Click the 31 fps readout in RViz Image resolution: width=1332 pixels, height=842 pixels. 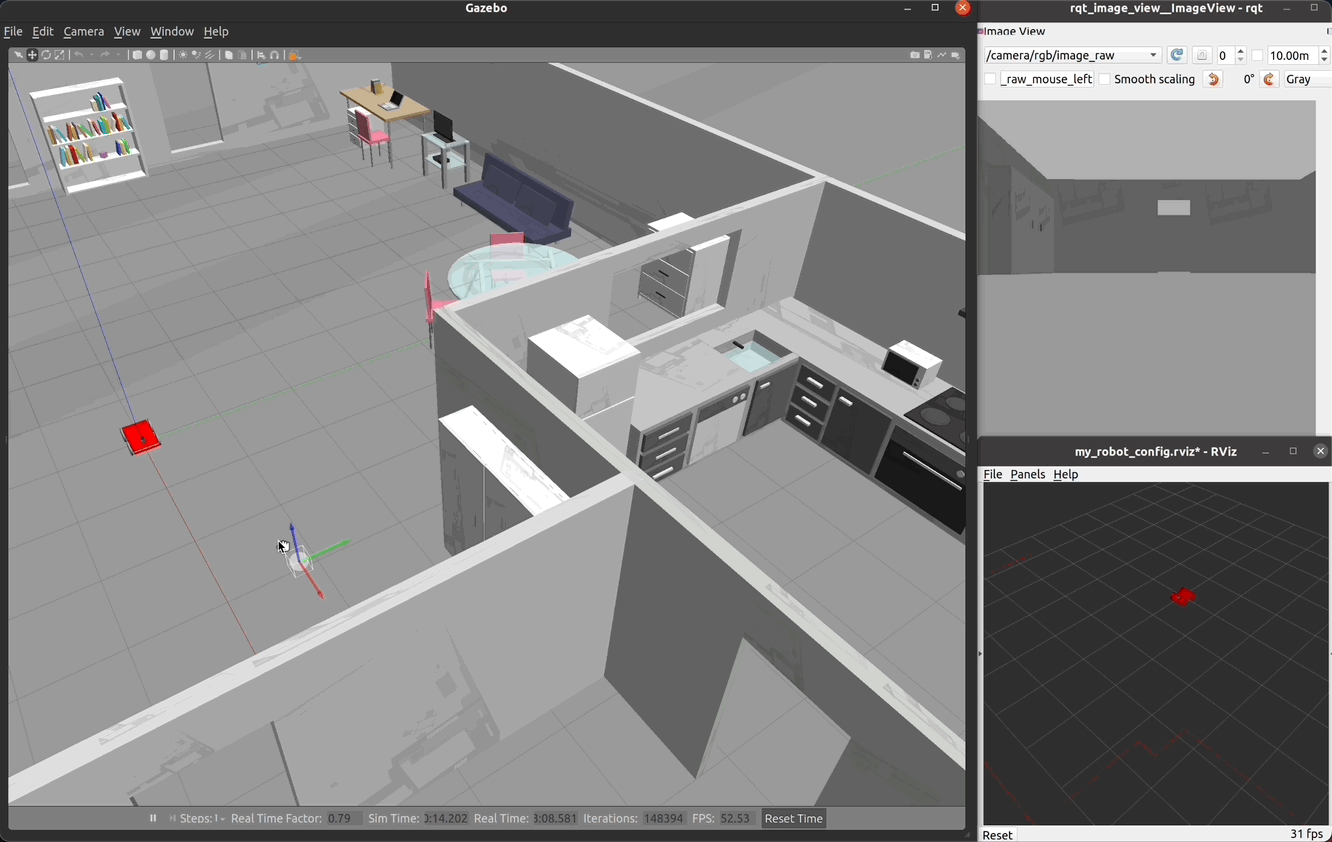coord(1306,834)
